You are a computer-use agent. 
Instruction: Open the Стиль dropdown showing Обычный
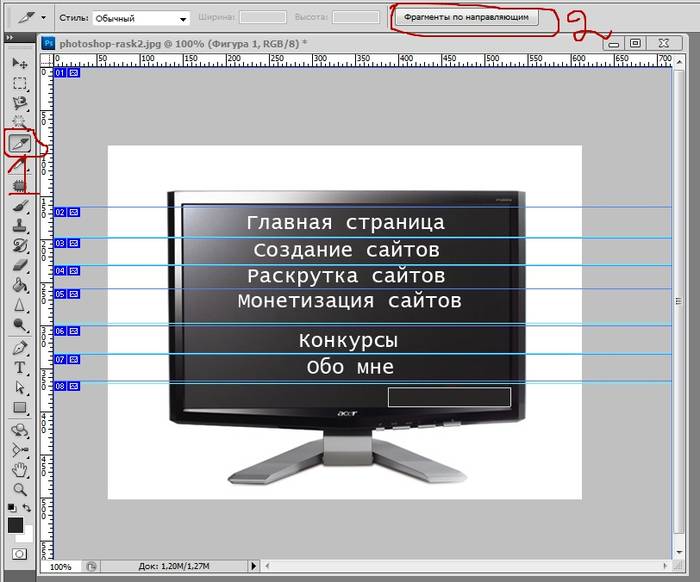click(141, 18)
